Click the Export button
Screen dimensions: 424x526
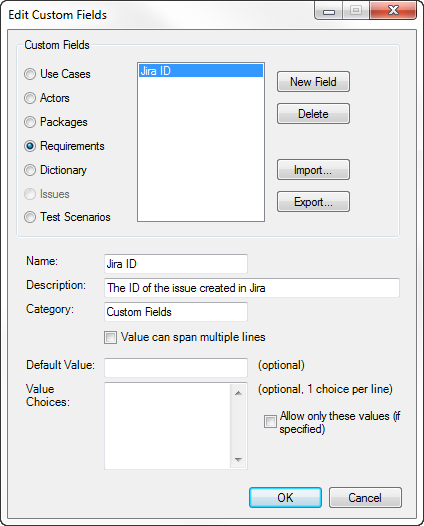tap(313, 202)
